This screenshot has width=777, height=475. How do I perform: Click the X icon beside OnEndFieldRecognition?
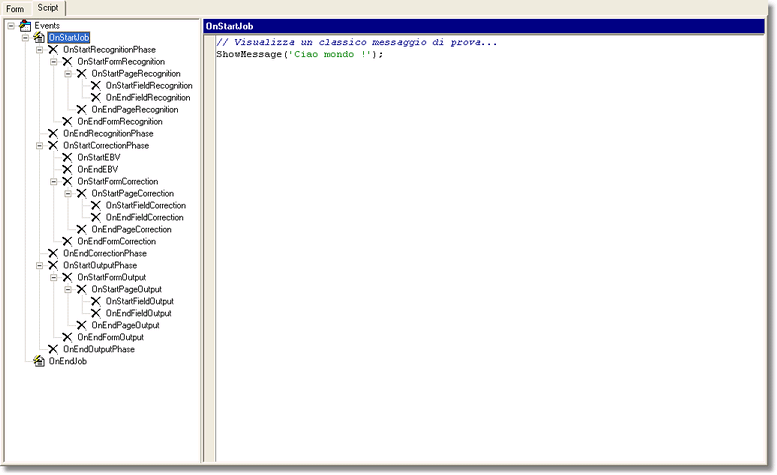(96, 98)
